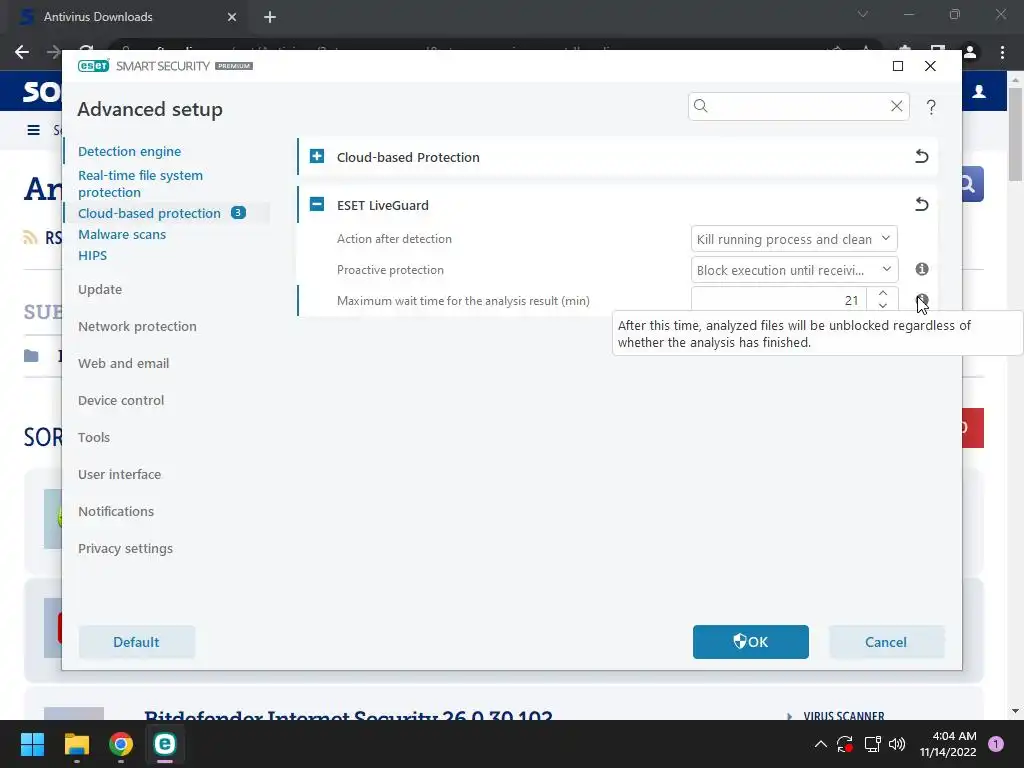This screenshot has height=768, width=1024.
Task: Revert the ESET LiveGuard section to defaults
Action: tap(921, 204)
